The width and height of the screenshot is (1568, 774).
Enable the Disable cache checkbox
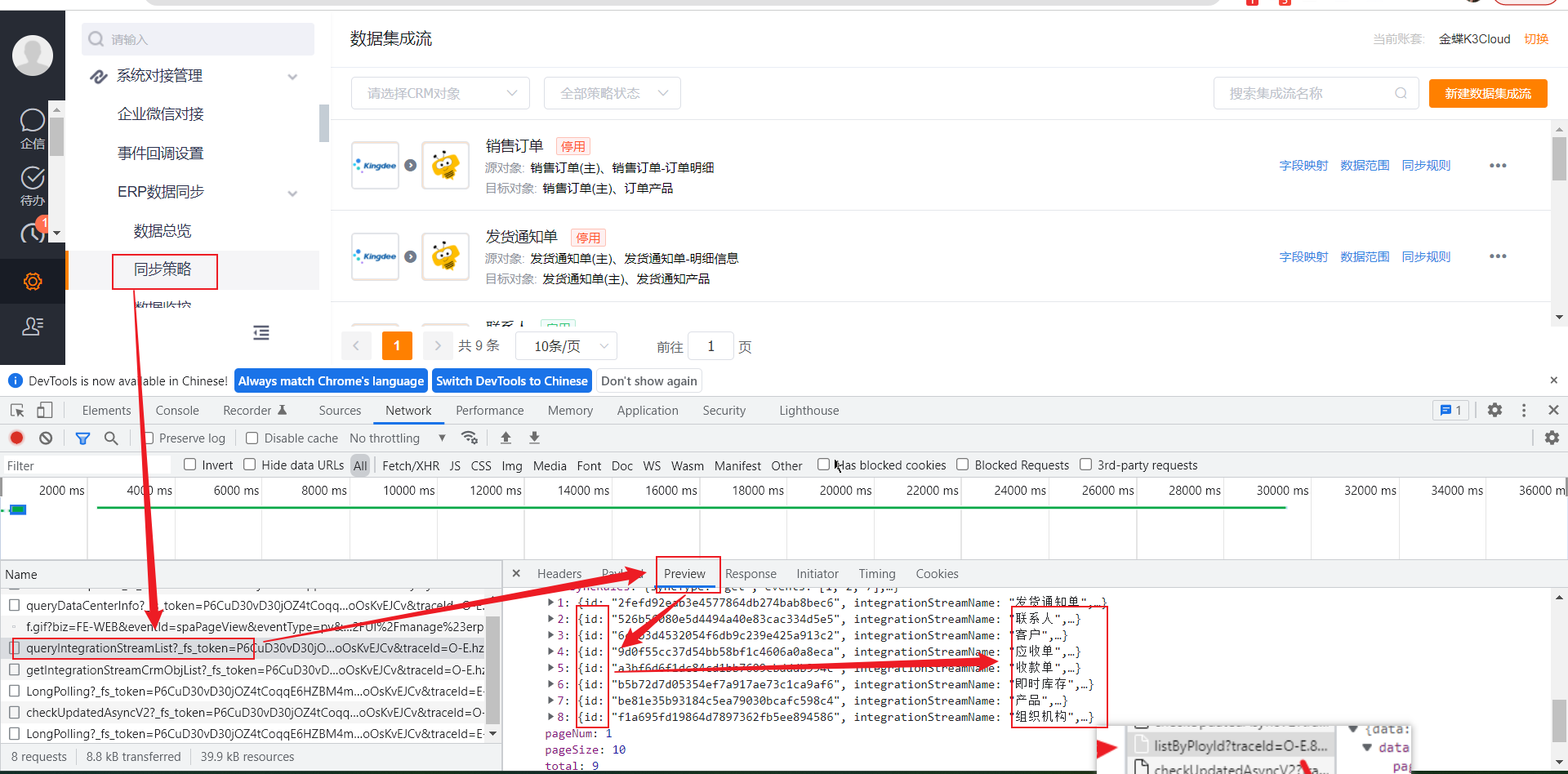click(x=252, y=438)
